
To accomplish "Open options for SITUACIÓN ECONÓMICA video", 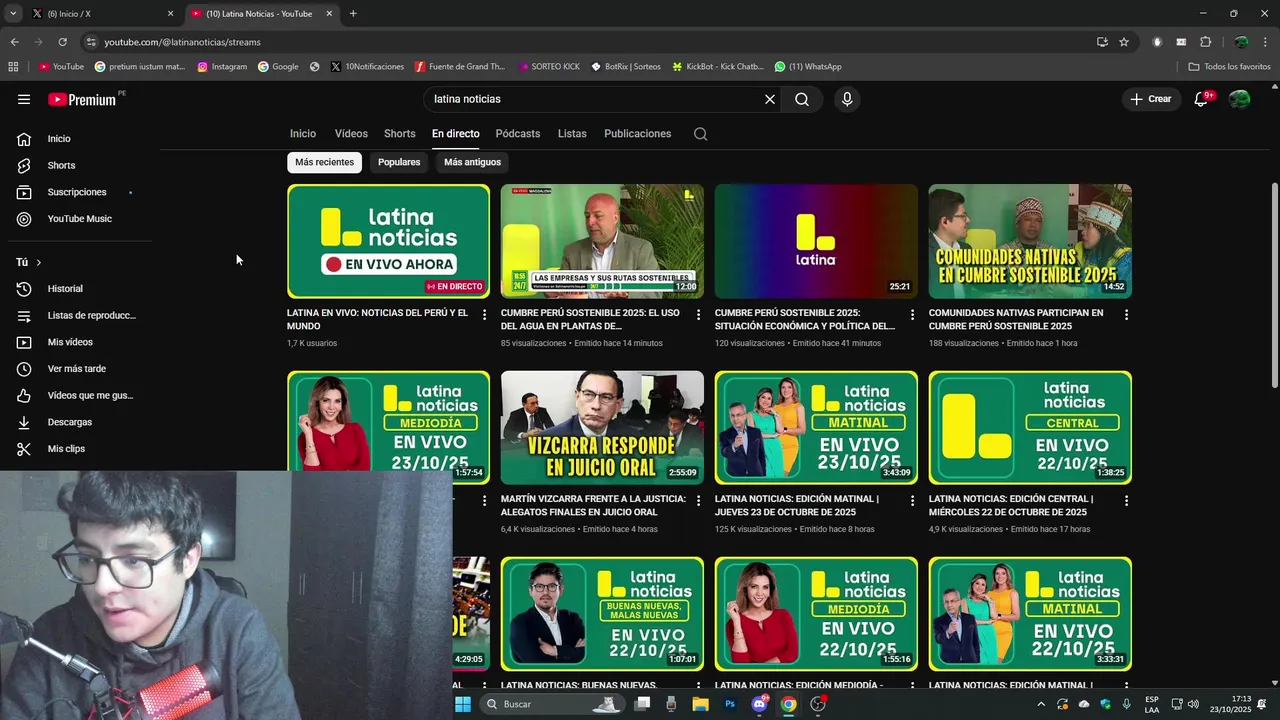I will [x=912, y=315].
